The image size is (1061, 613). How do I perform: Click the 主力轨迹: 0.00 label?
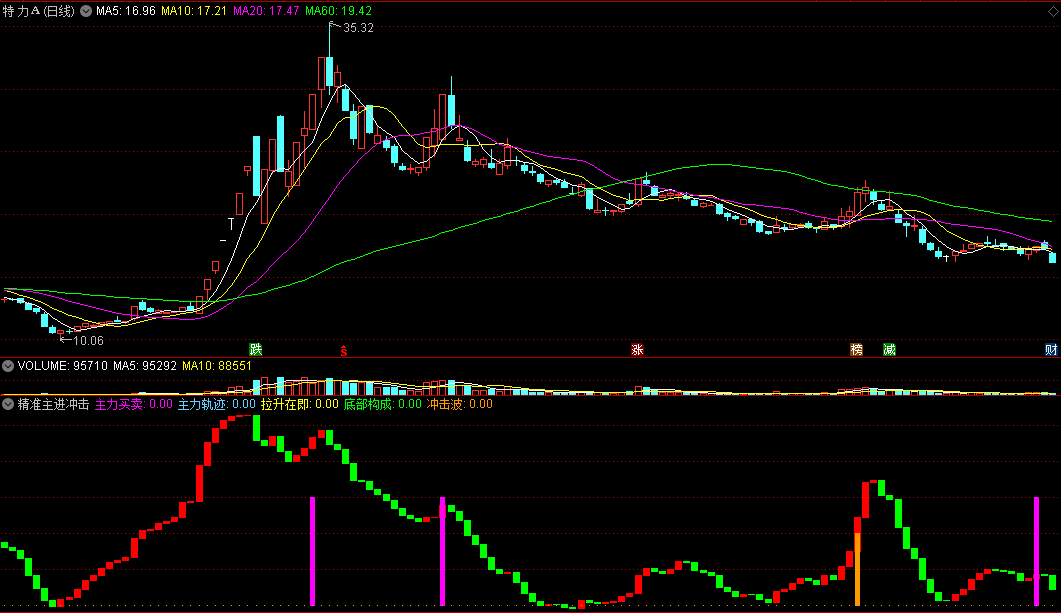pyautogui.click(x=217, y=404)
